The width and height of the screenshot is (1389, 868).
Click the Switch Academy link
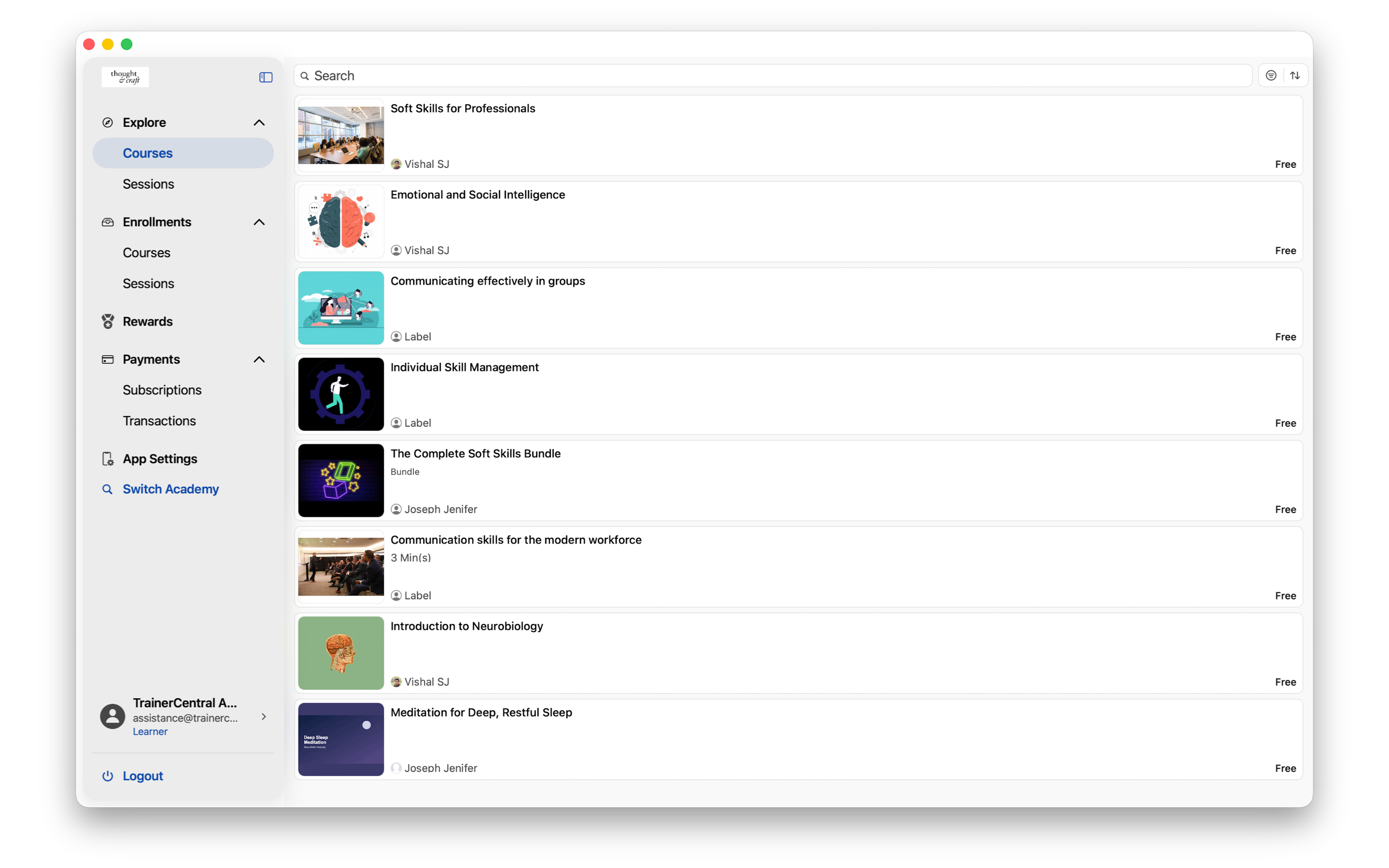pos(170,489)
